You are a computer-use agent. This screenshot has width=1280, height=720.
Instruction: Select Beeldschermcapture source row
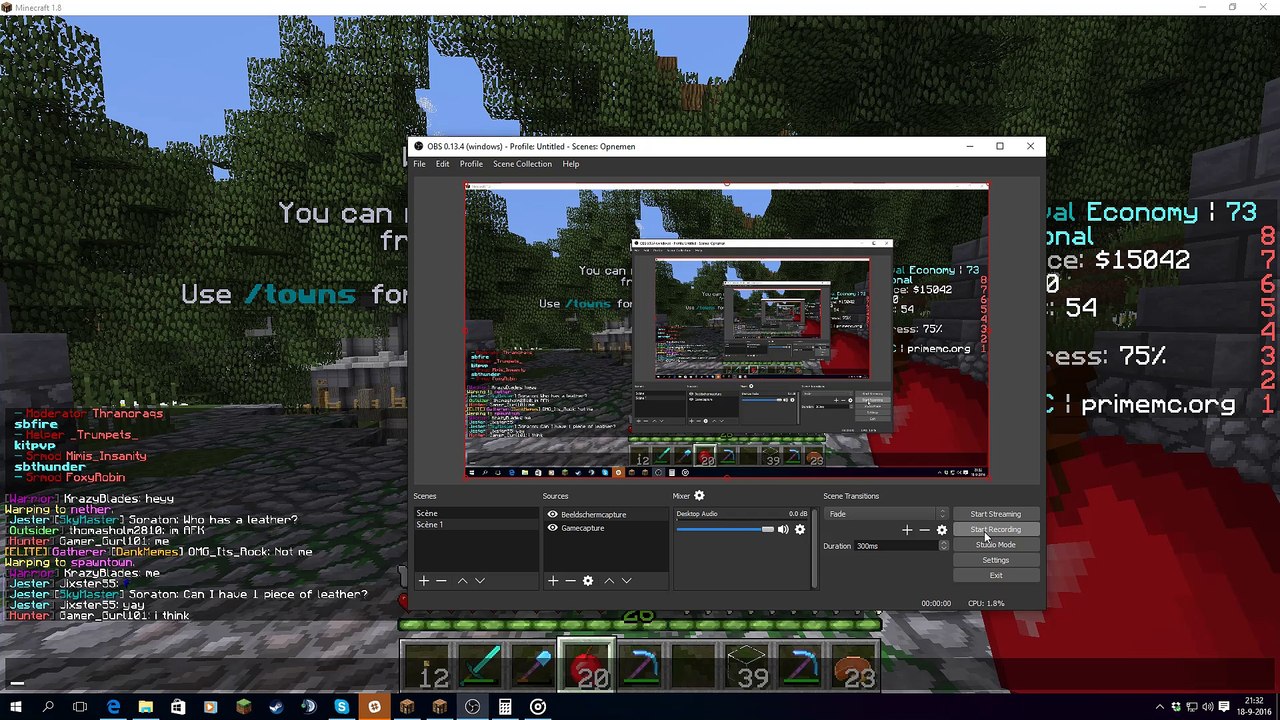[x=604, y=514]
